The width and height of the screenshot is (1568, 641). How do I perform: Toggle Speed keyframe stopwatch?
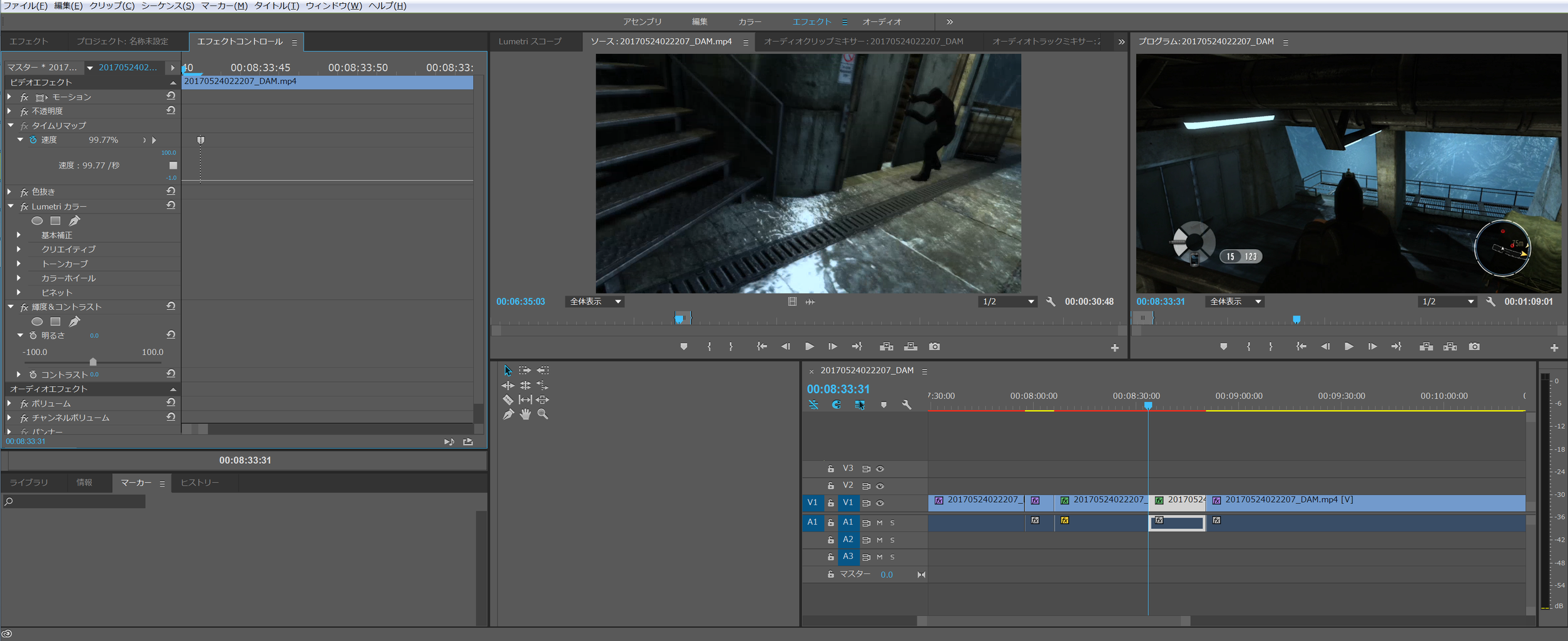33,140
